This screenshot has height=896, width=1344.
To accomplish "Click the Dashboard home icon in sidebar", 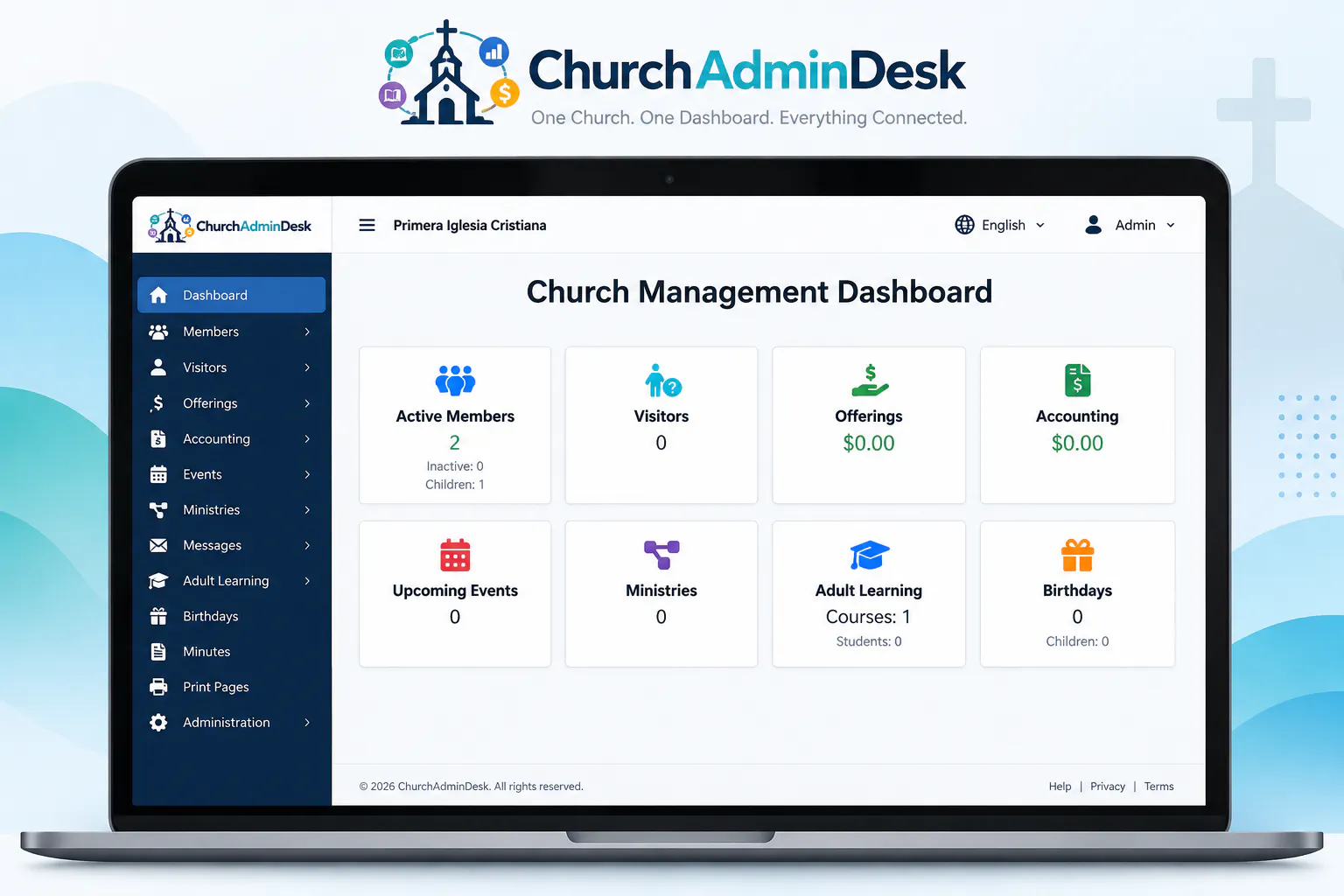I will tap(158, 295).
